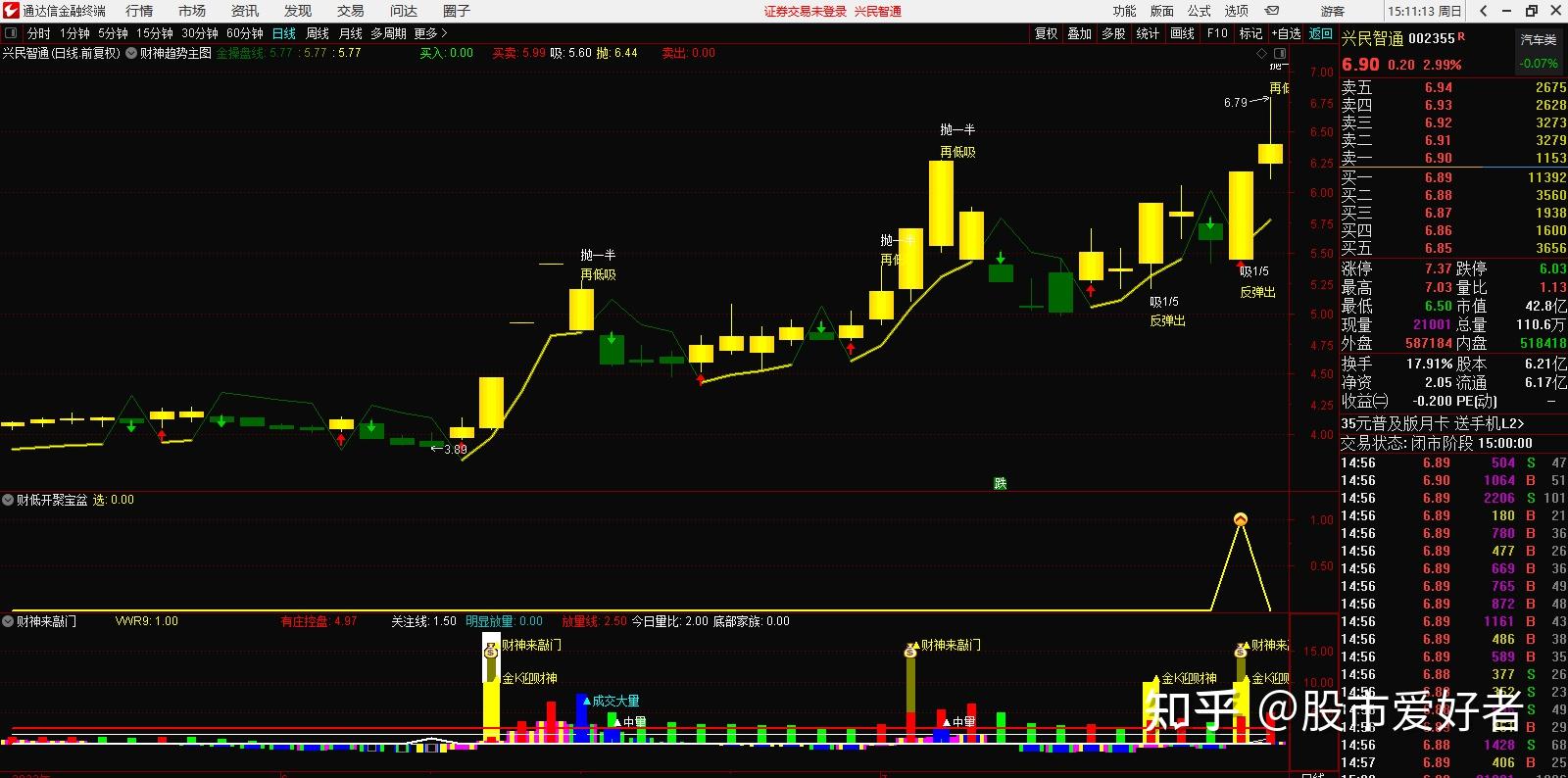This screenshot has width=1568, height=778.
Task: Click the back arrow icon beside the clock
Action: click(1484, 11)
